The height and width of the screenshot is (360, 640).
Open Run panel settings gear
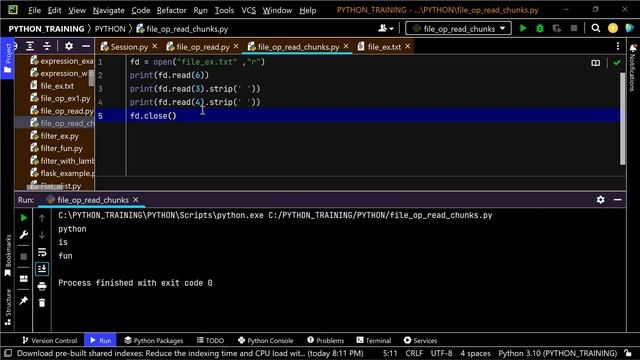pyautogui.click(x=600, y=200)
